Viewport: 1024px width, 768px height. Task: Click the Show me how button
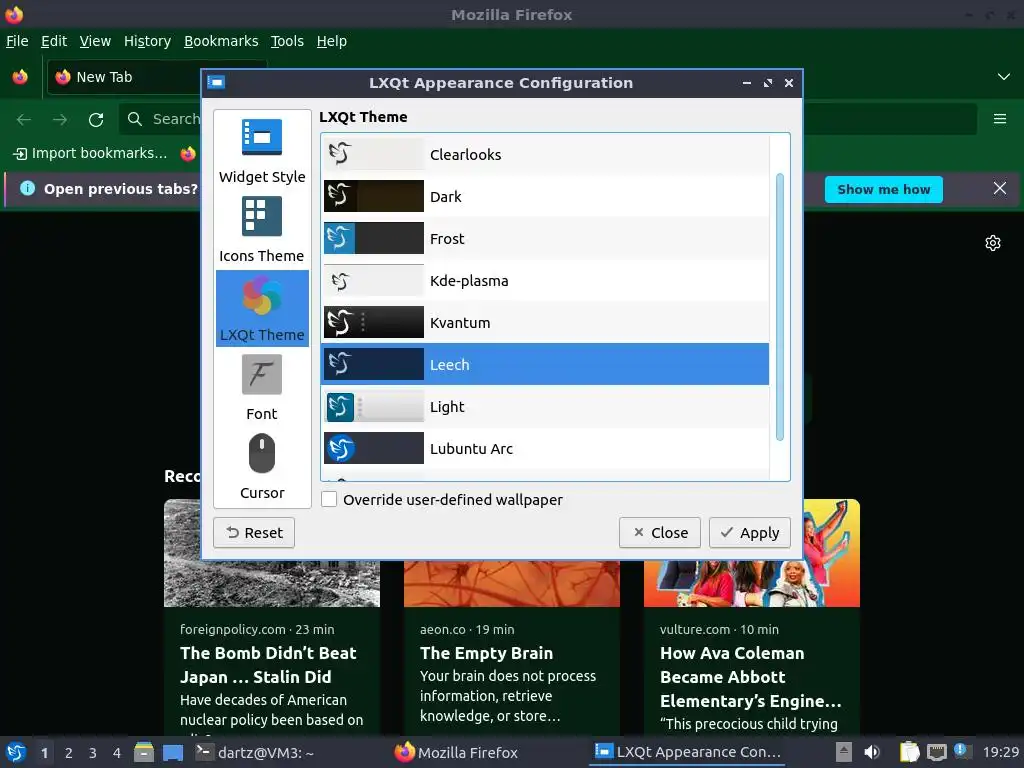[884, 189]
